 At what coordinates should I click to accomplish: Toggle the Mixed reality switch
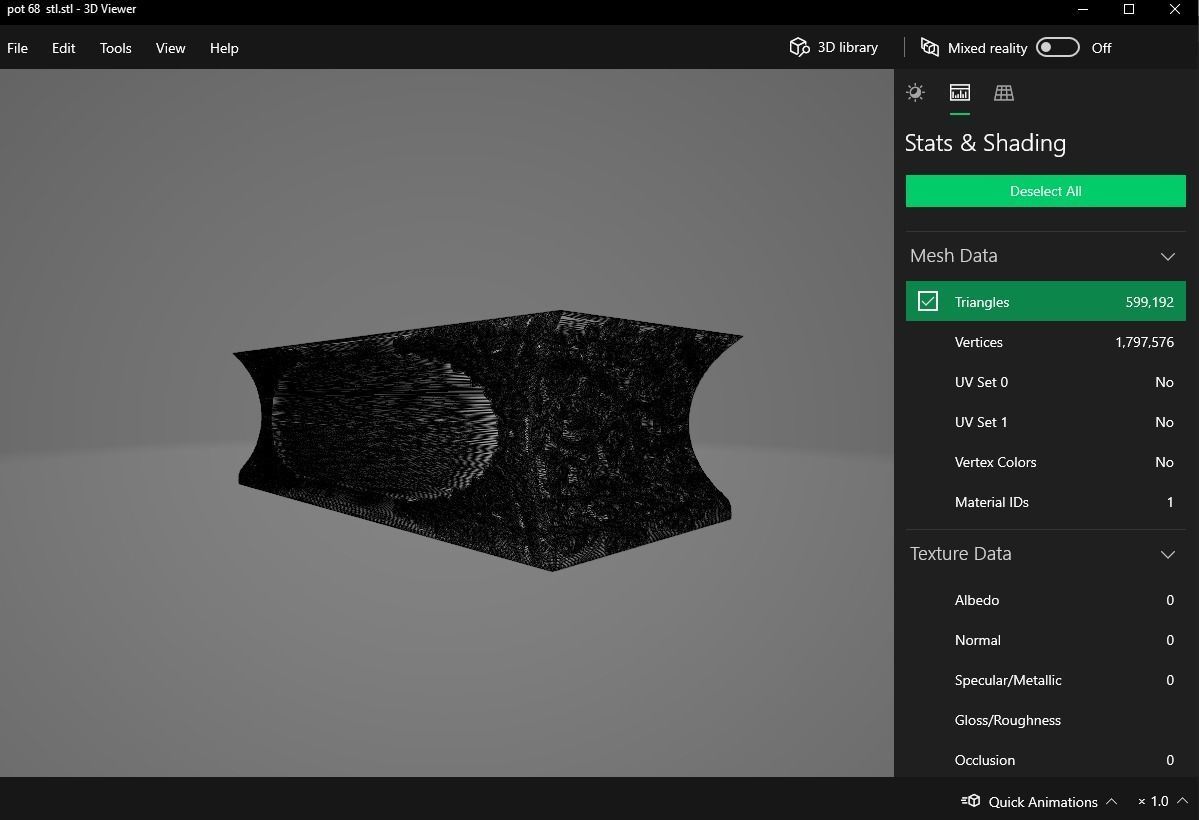(x=1058, y=47)
